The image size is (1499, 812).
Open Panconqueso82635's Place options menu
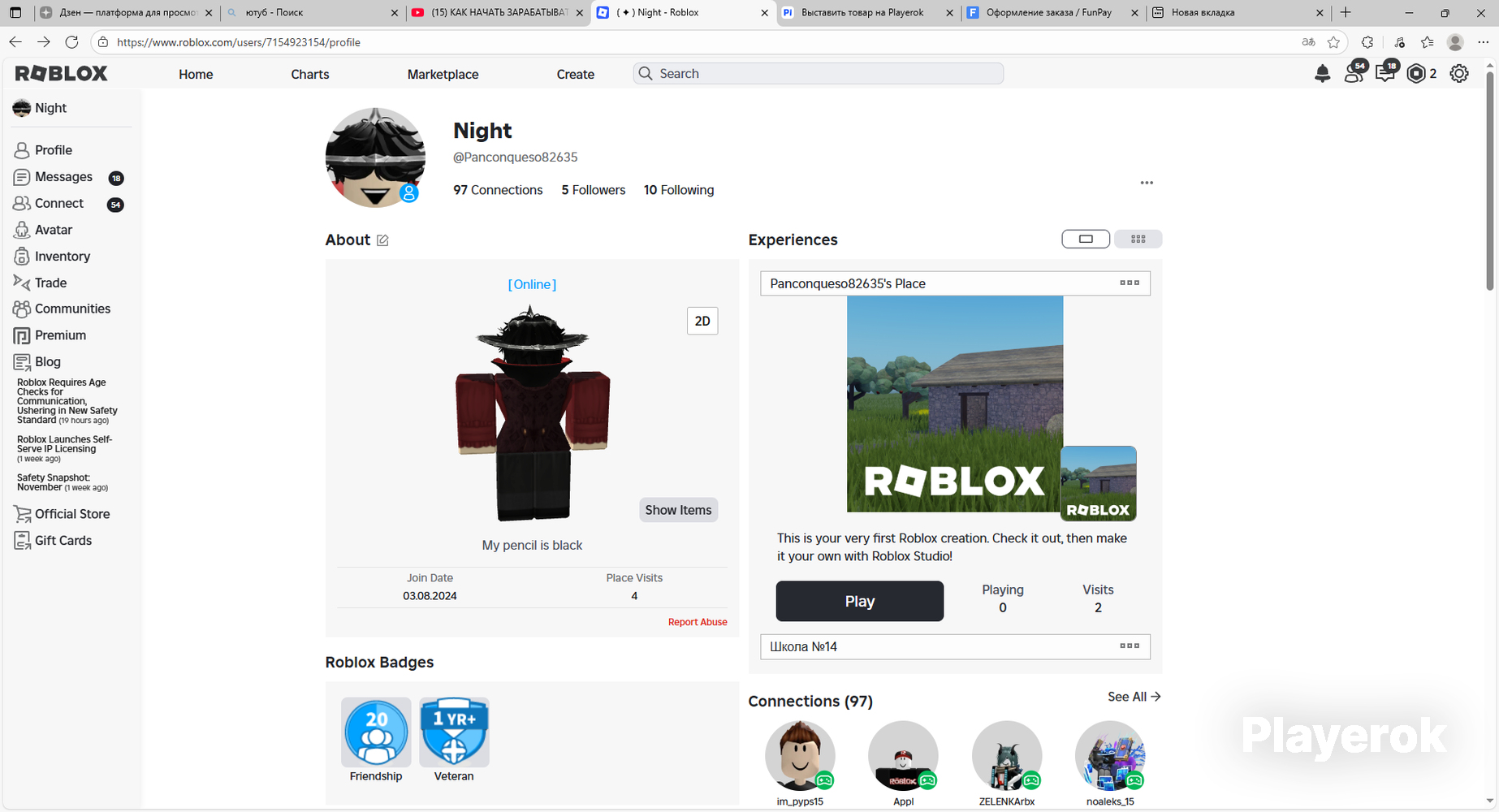point(1130,283)
